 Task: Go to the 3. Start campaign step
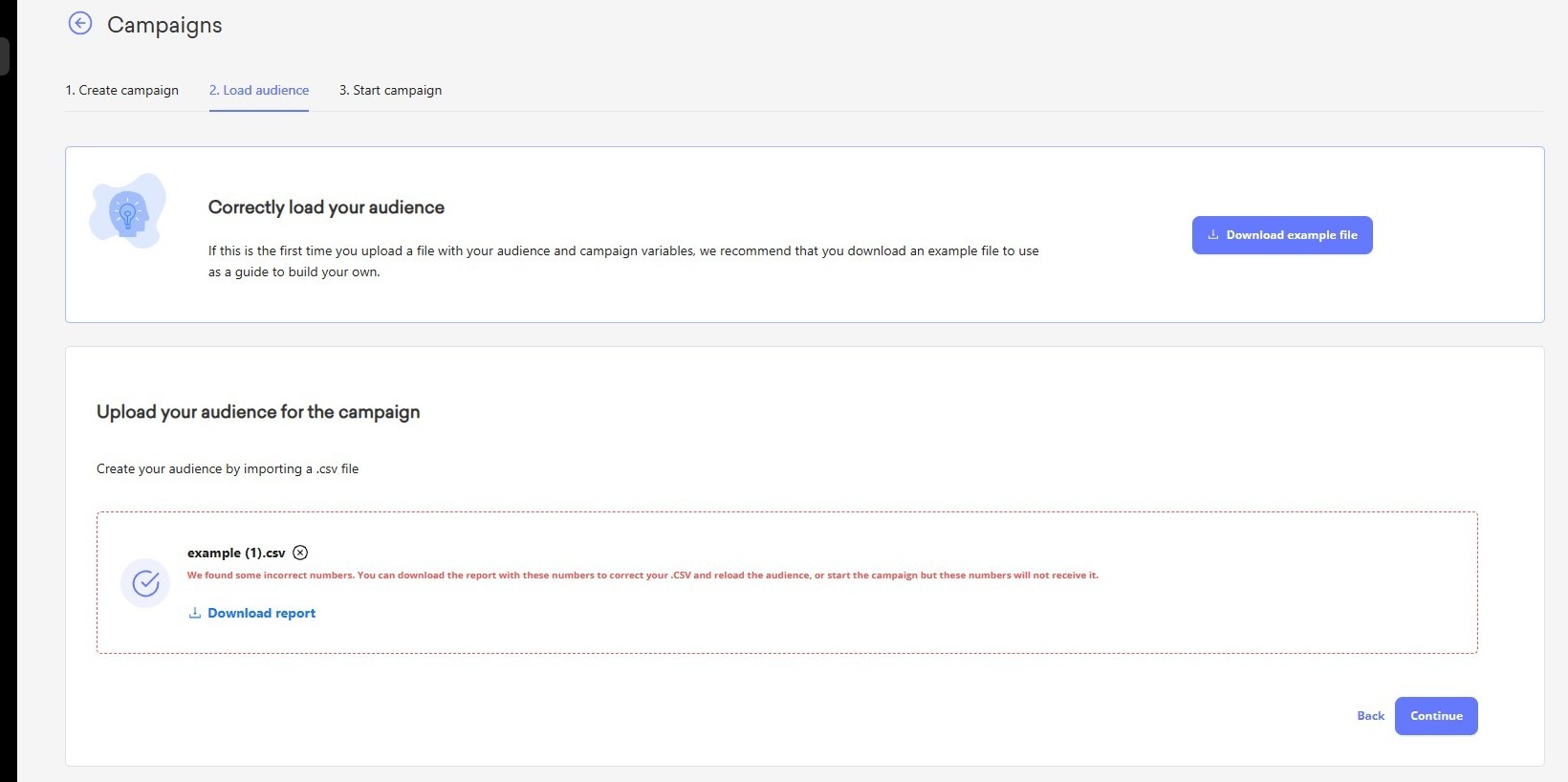(390, 90)
